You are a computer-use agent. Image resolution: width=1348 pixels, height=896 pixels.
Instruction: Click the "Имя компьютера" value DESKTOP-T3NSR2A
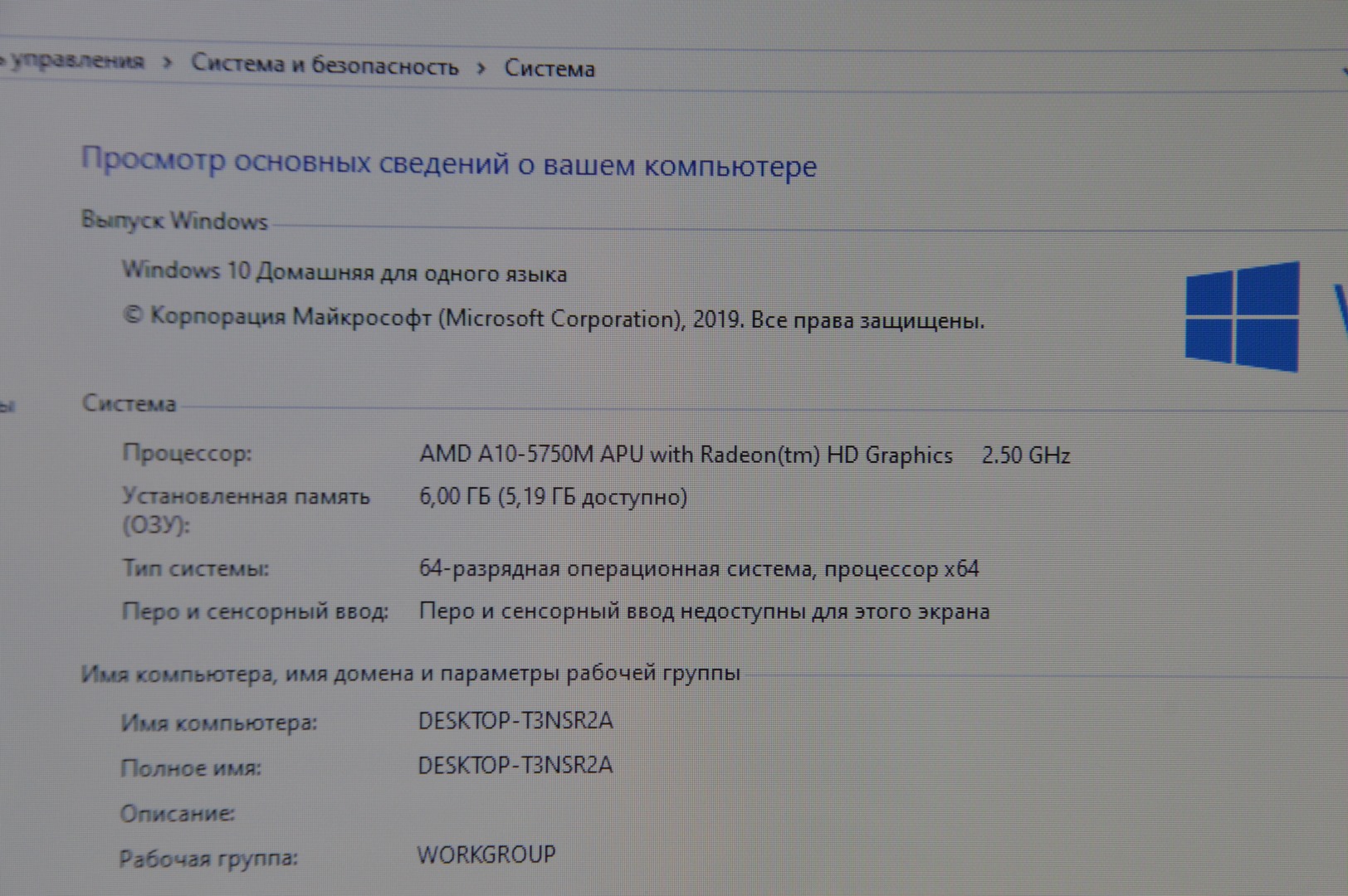point(515,720)
